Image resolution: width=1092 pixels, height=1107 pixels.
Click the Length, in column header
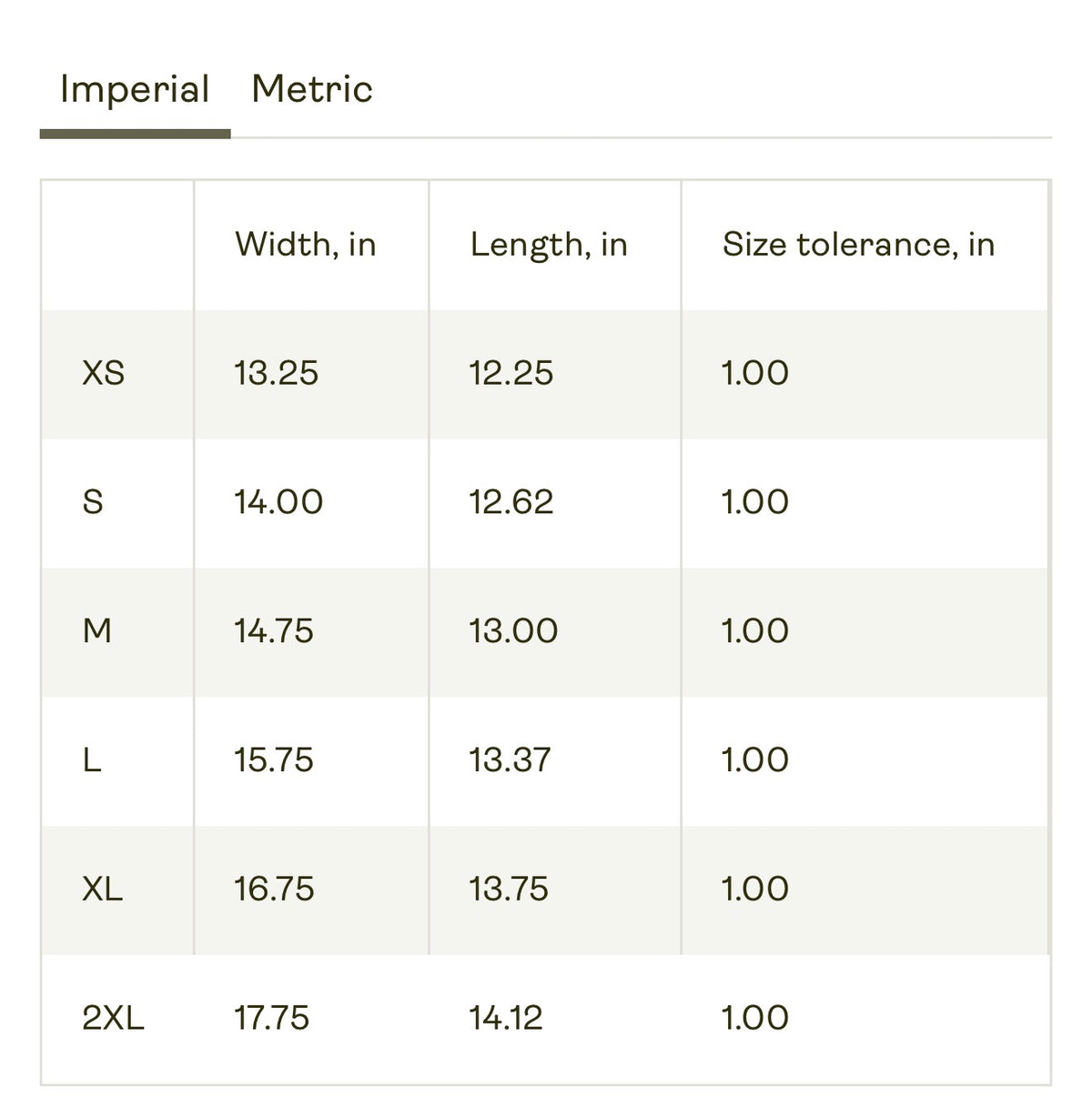[x=549, y=244]
